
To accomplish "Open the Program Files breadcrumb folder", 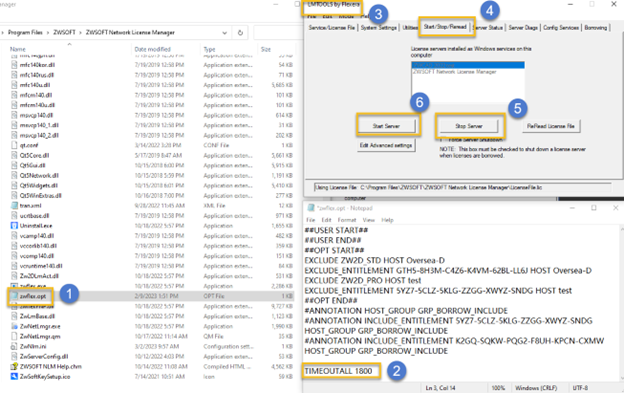I will pos(25,33).
